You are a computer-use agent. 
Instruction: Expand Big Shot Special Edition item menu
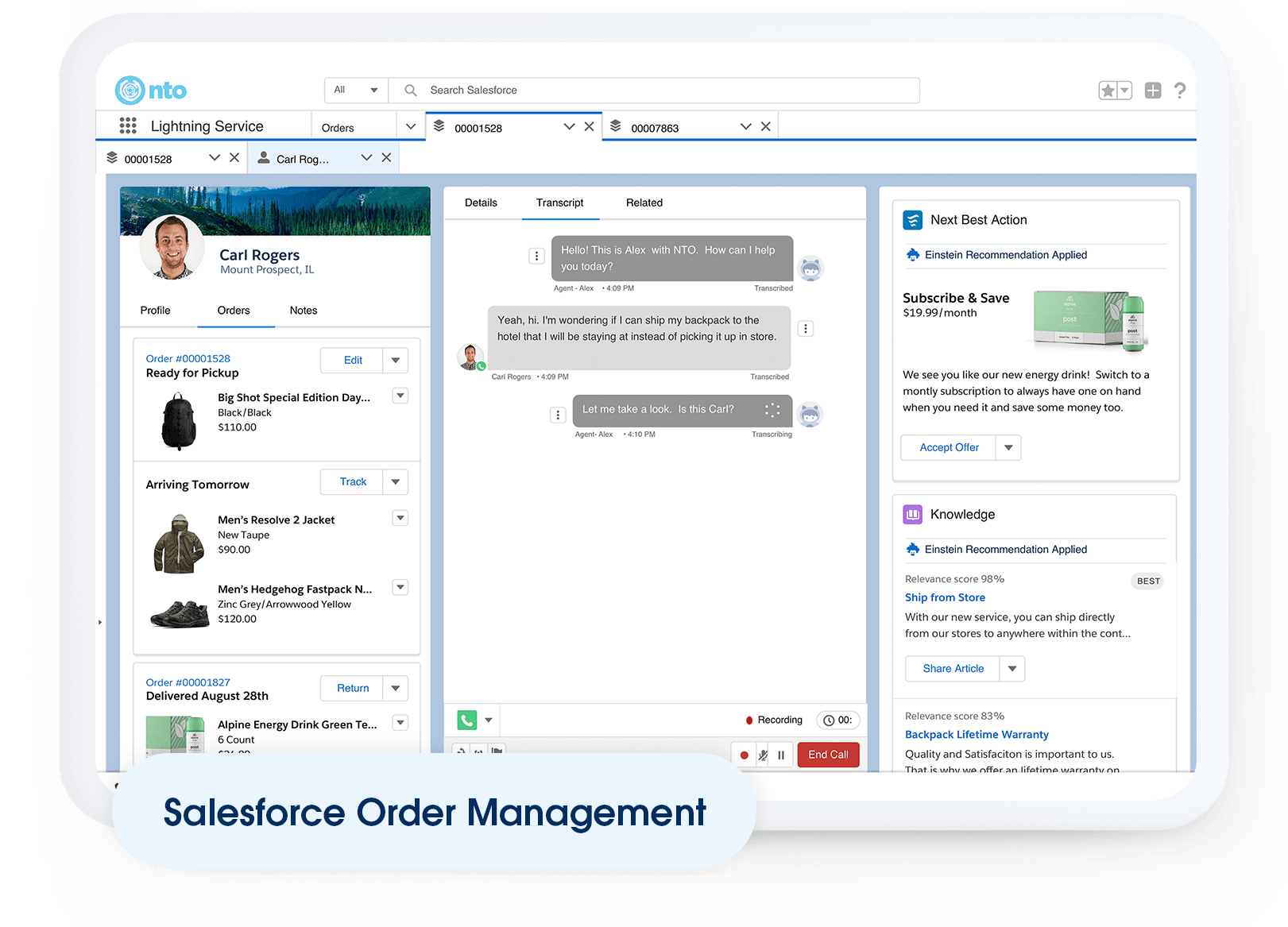coord(400,396)
